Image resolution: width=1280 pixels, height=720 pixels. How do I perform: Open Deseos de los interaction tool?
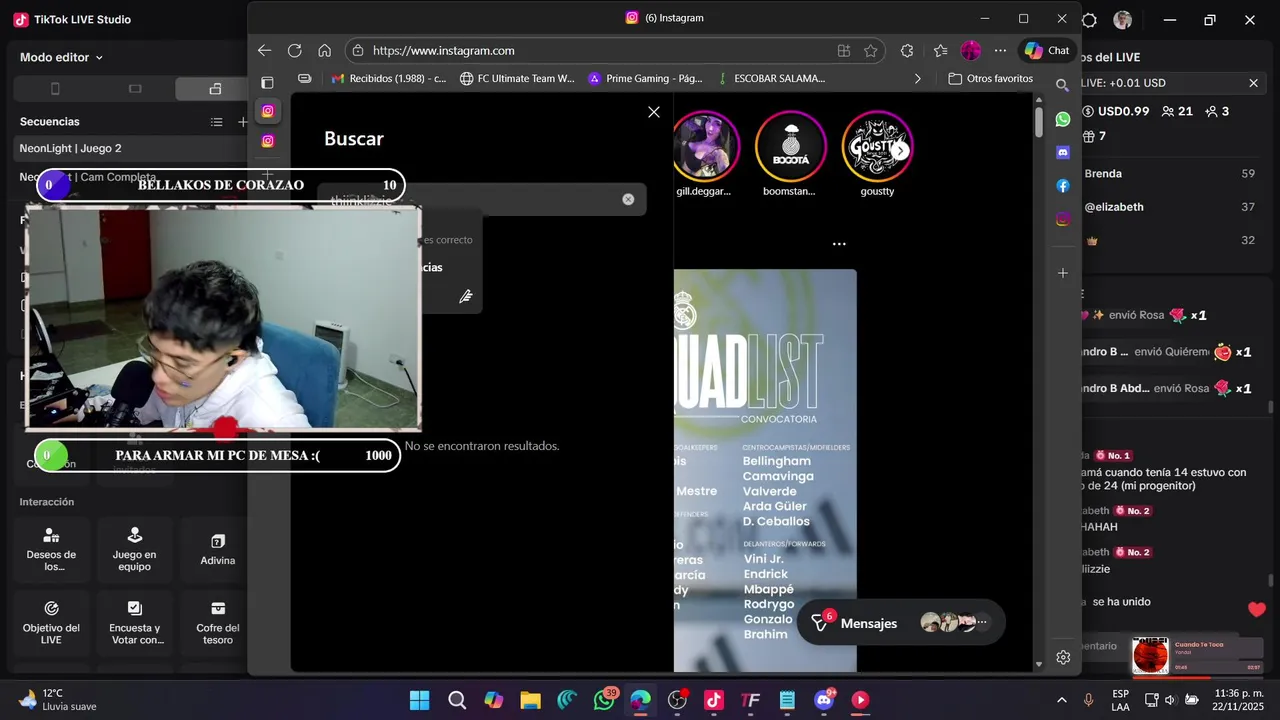point(51,551)
